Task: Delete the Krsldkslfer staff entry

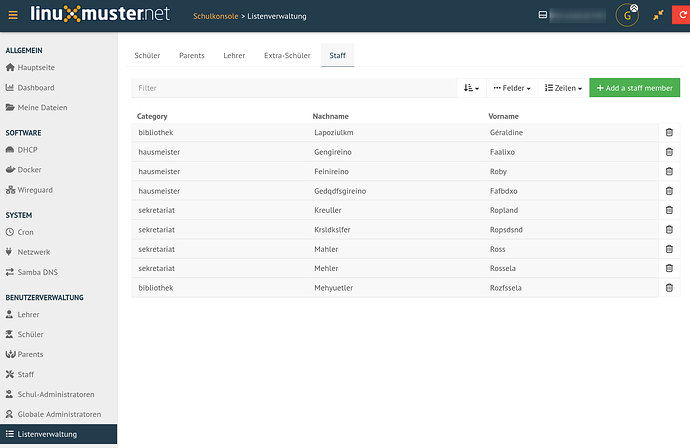Action: (x=669, y=230)
